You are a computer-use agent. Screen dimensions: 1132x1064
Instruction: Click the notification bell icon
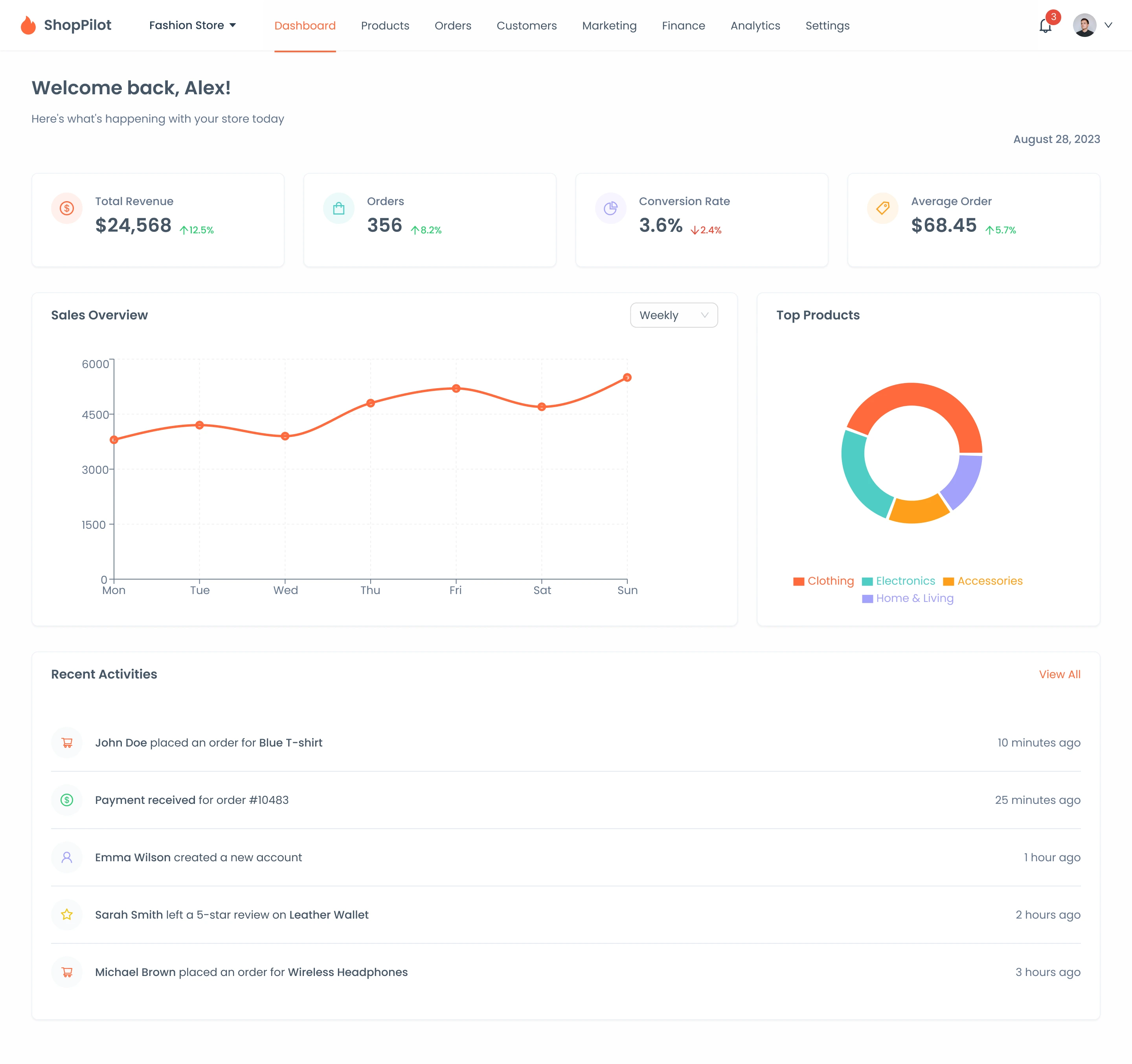1045,26
